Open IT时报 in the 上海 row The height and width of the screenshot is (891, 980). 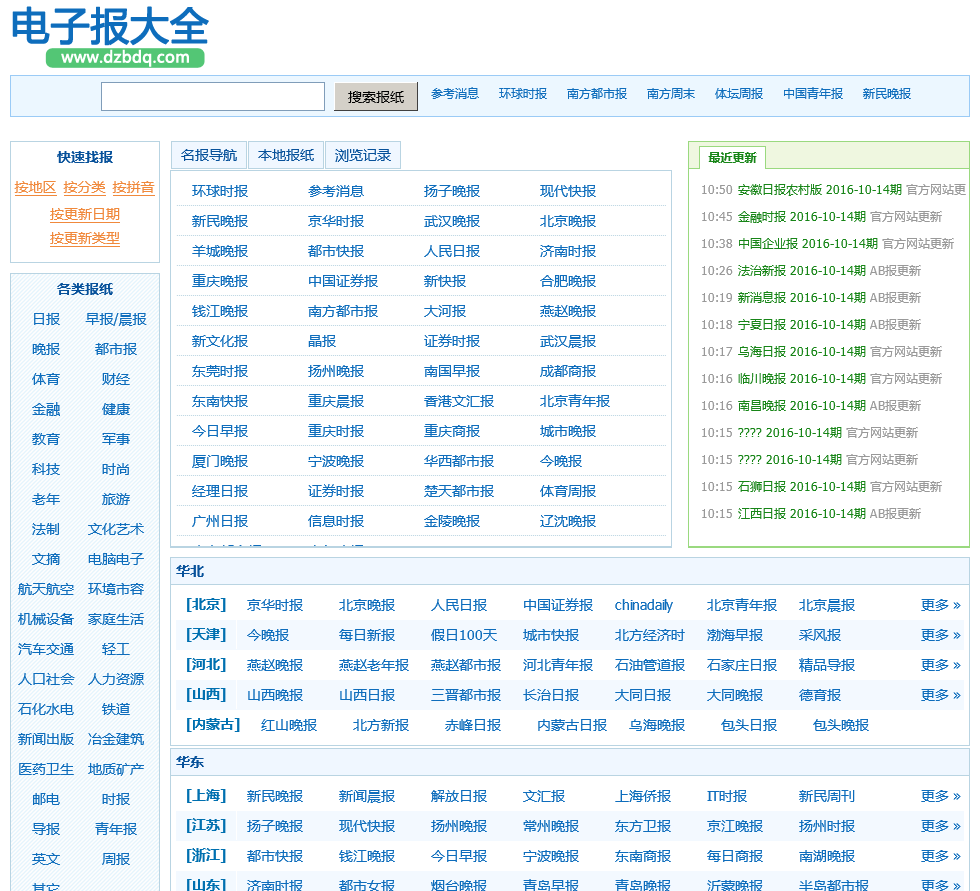(727, 796)
